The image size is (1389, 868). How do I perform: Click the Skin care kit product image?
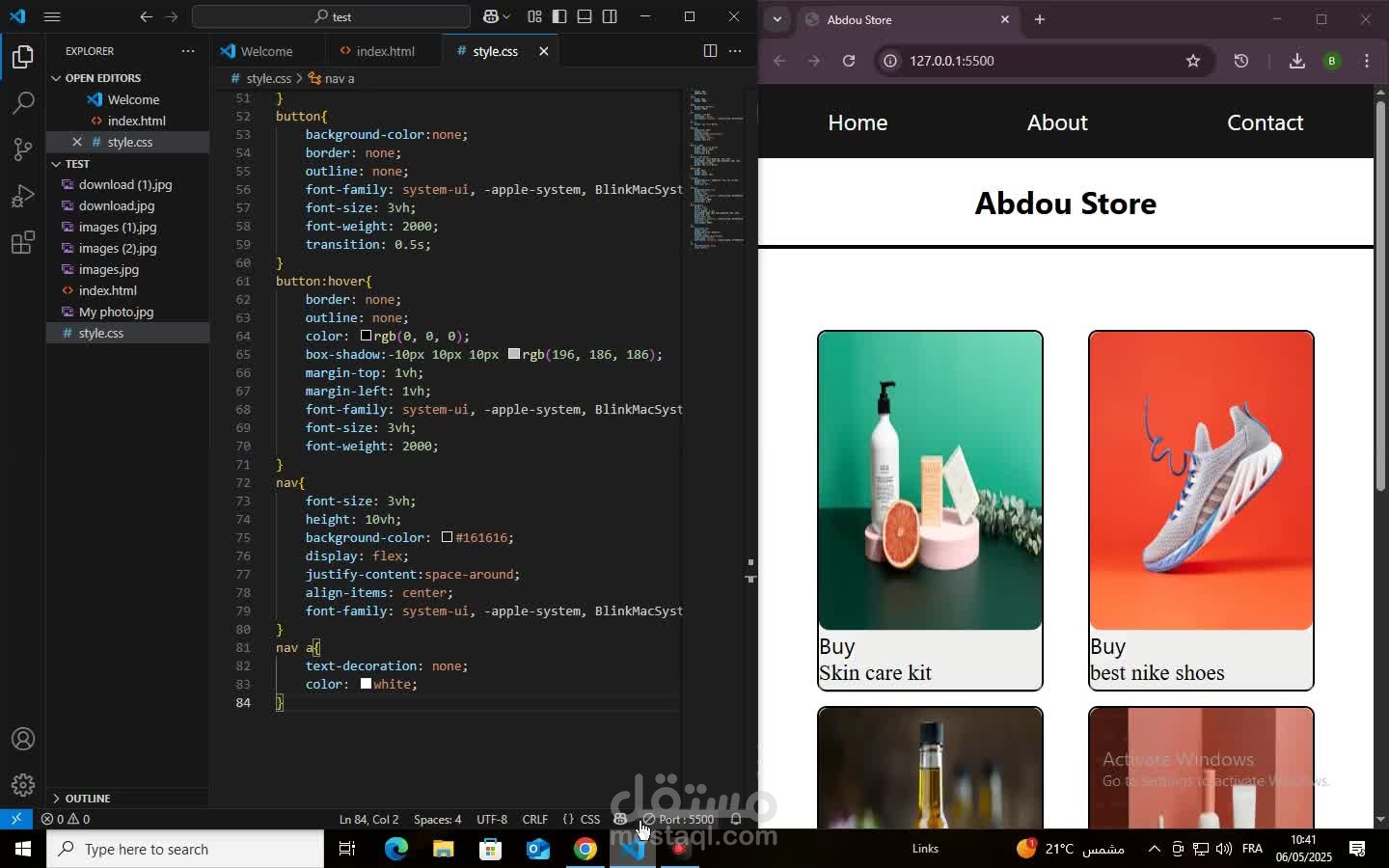(930, 480)
